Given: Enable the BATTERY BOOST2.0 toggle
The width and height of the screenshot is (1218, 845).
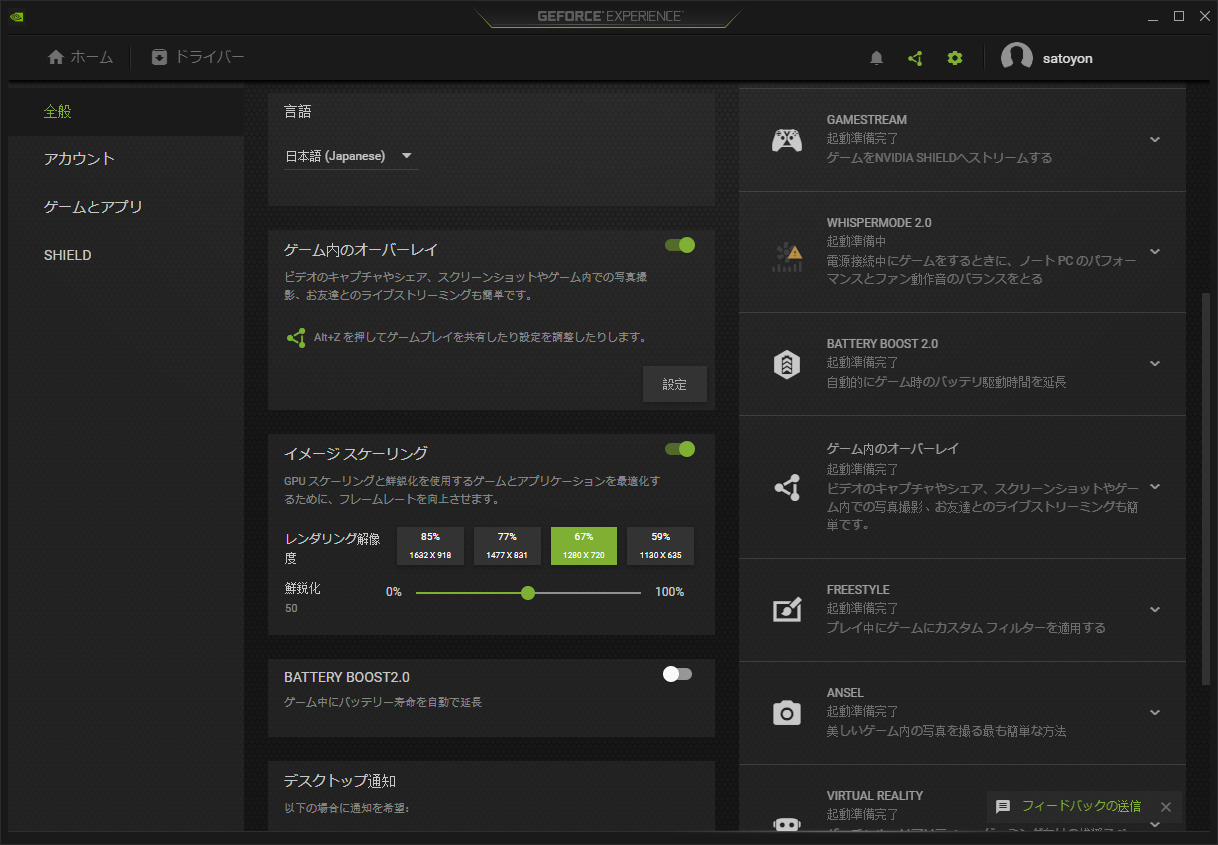Looking at the screenshot, I should pyautogui.click(x=677, y=674).
